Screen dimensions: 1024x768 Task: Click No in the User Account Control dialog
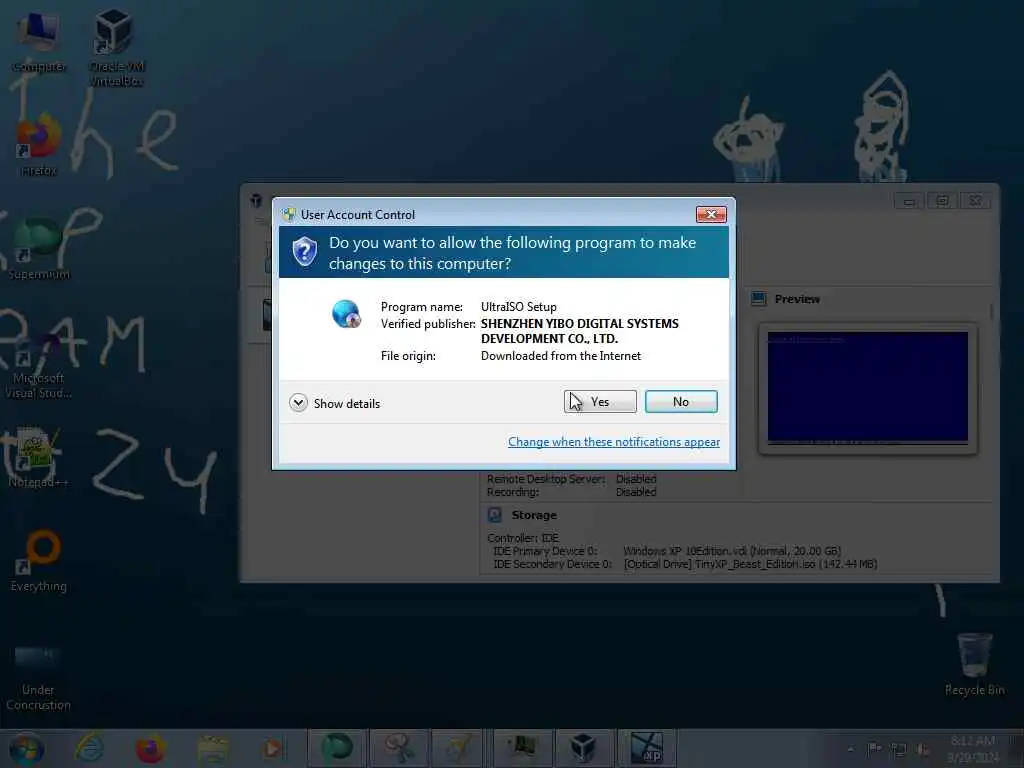(x=680, y=402)
